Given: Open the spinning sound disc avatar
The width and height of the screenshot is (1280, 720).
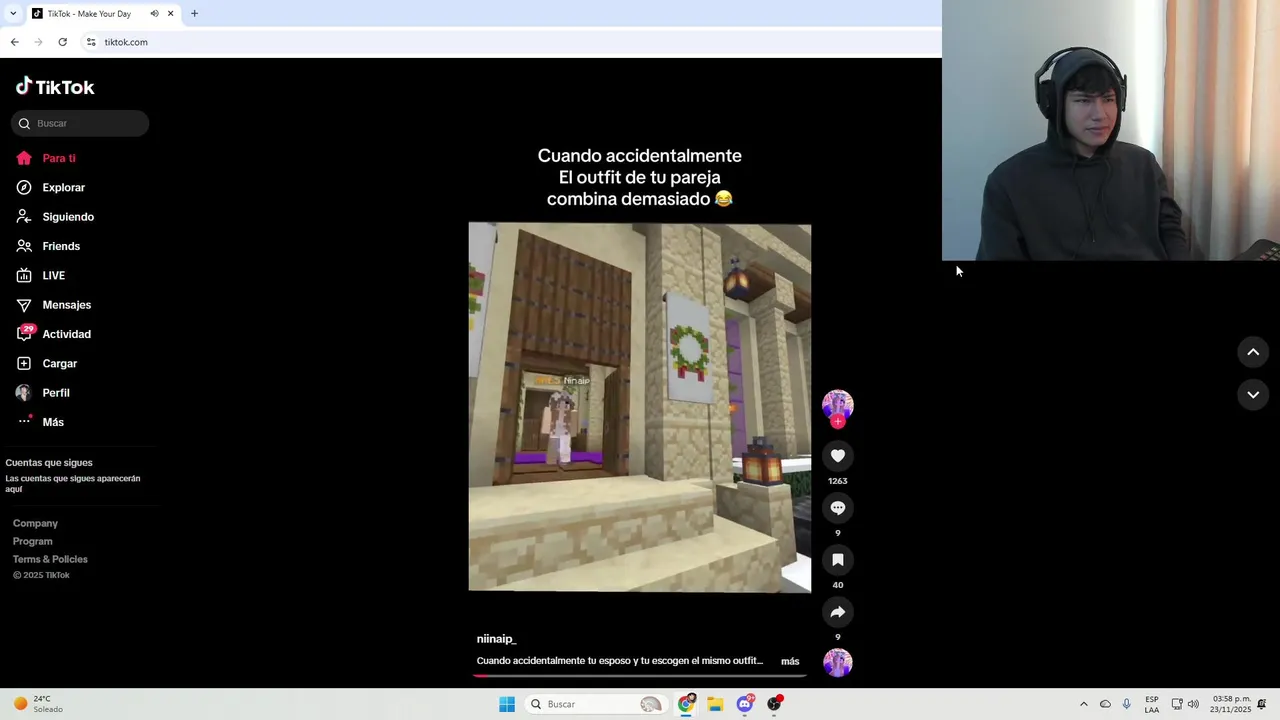Looking at the screenshot, I should [x=838, y=662].
